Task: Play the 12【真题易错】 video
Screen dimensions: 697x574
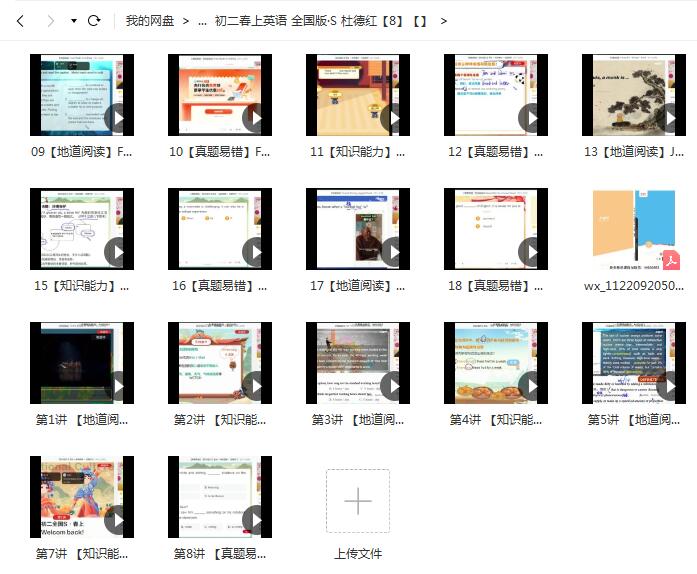Action: point(531,118)
